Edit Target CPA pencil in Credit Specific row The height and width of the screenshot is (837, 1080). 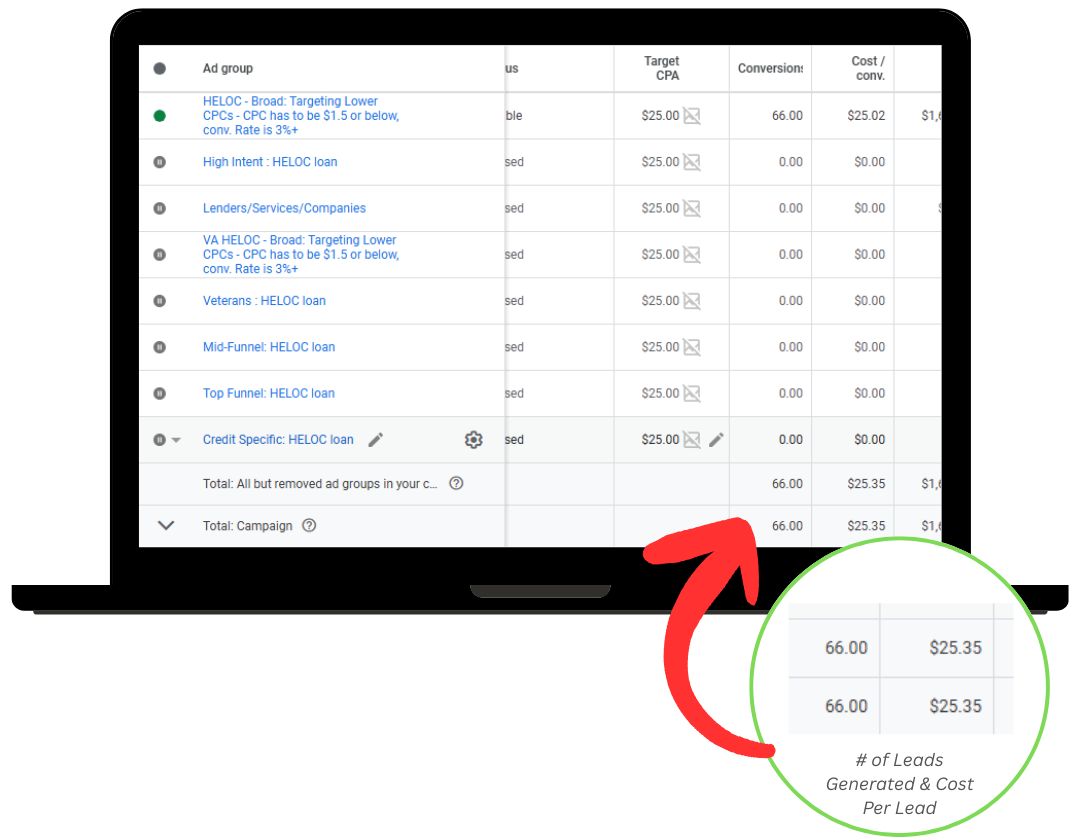point(716,440)
